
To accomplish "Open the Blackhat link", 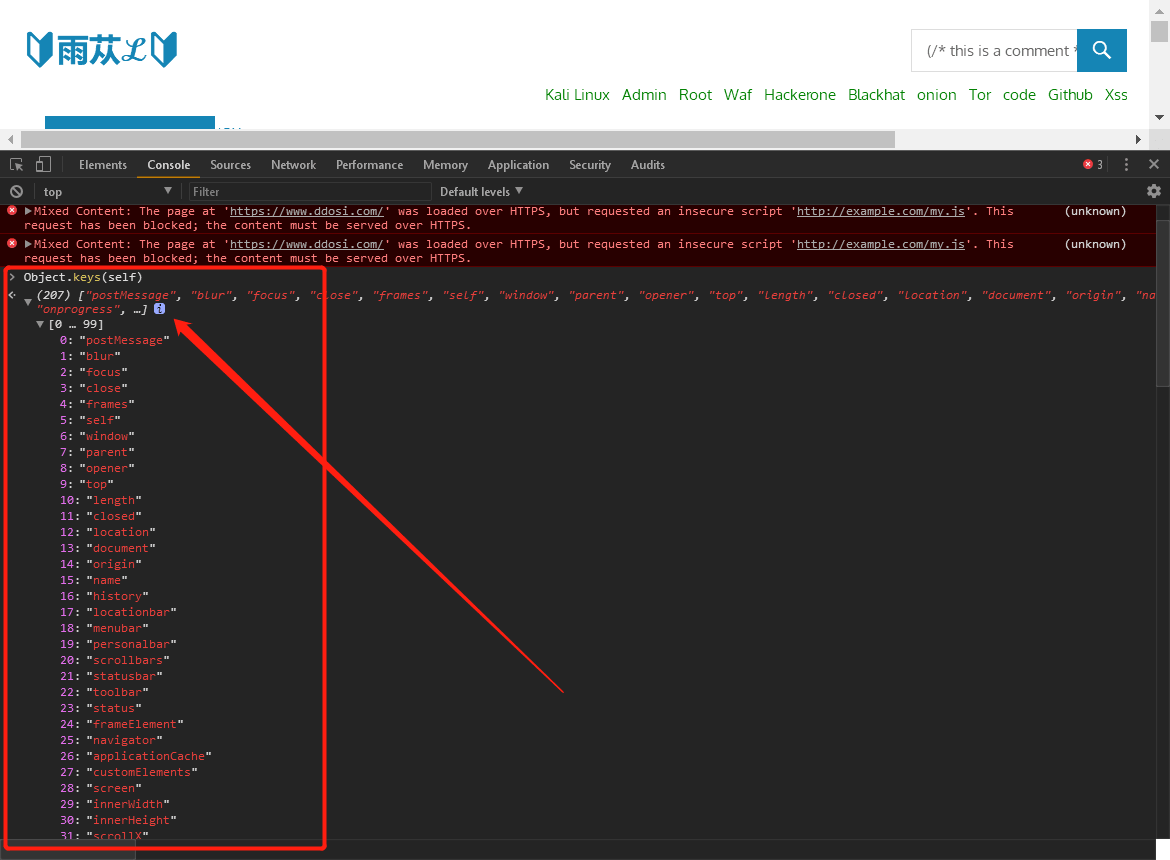I will (877, 95).
